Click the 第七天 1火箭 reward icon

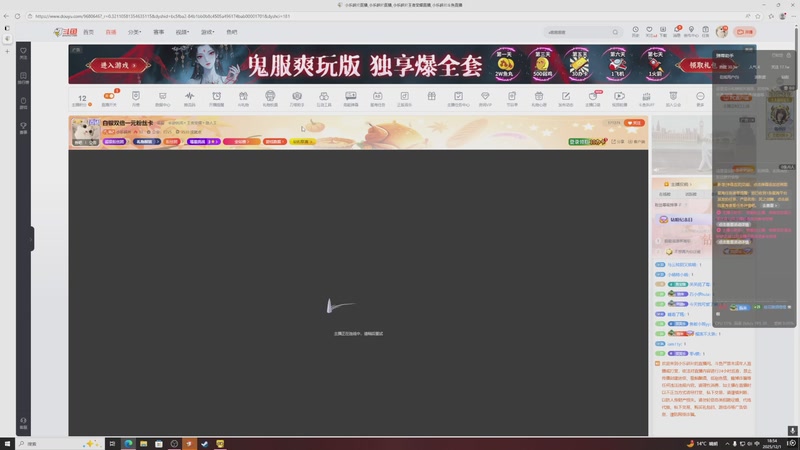tap(656, 64)
